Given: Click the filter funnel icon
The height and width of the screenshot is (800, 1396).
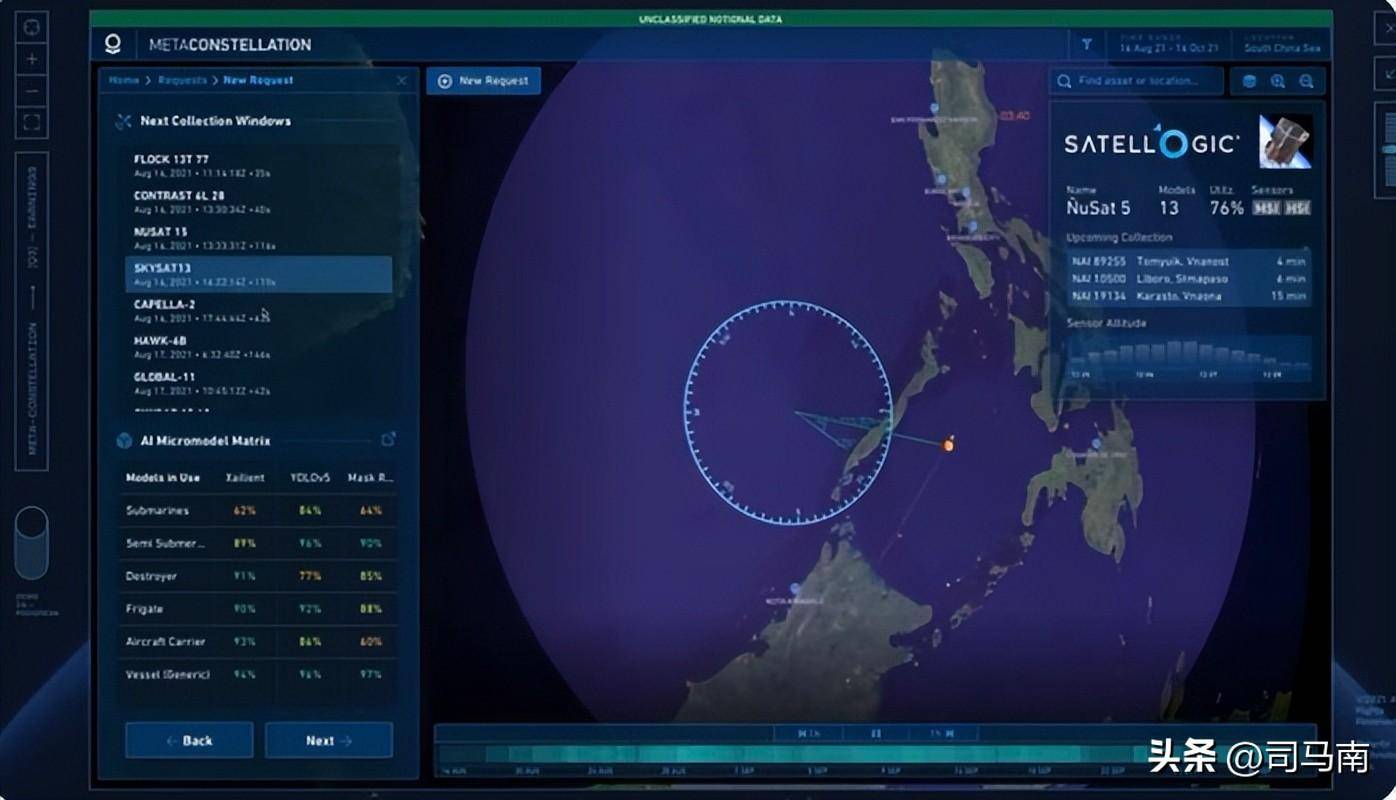Looking at the screenshot, I should point(1086,45).
